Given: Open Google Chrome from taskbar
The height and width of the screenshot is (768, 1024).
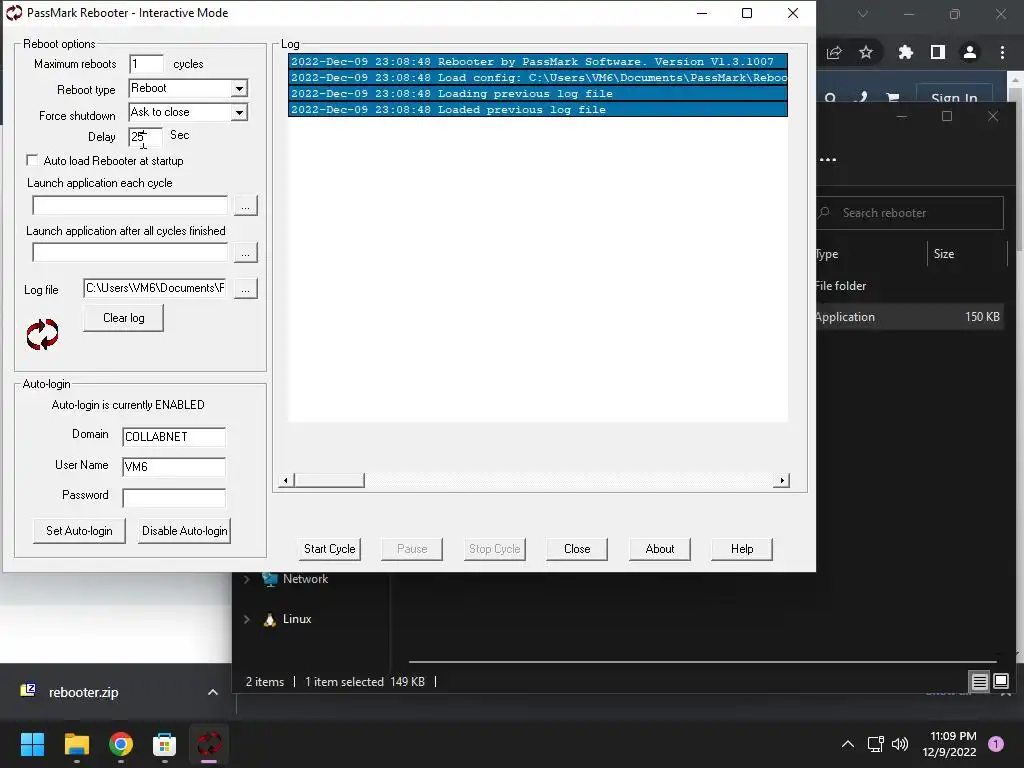Looking at the screenshot, I should [x=121, y=744].
